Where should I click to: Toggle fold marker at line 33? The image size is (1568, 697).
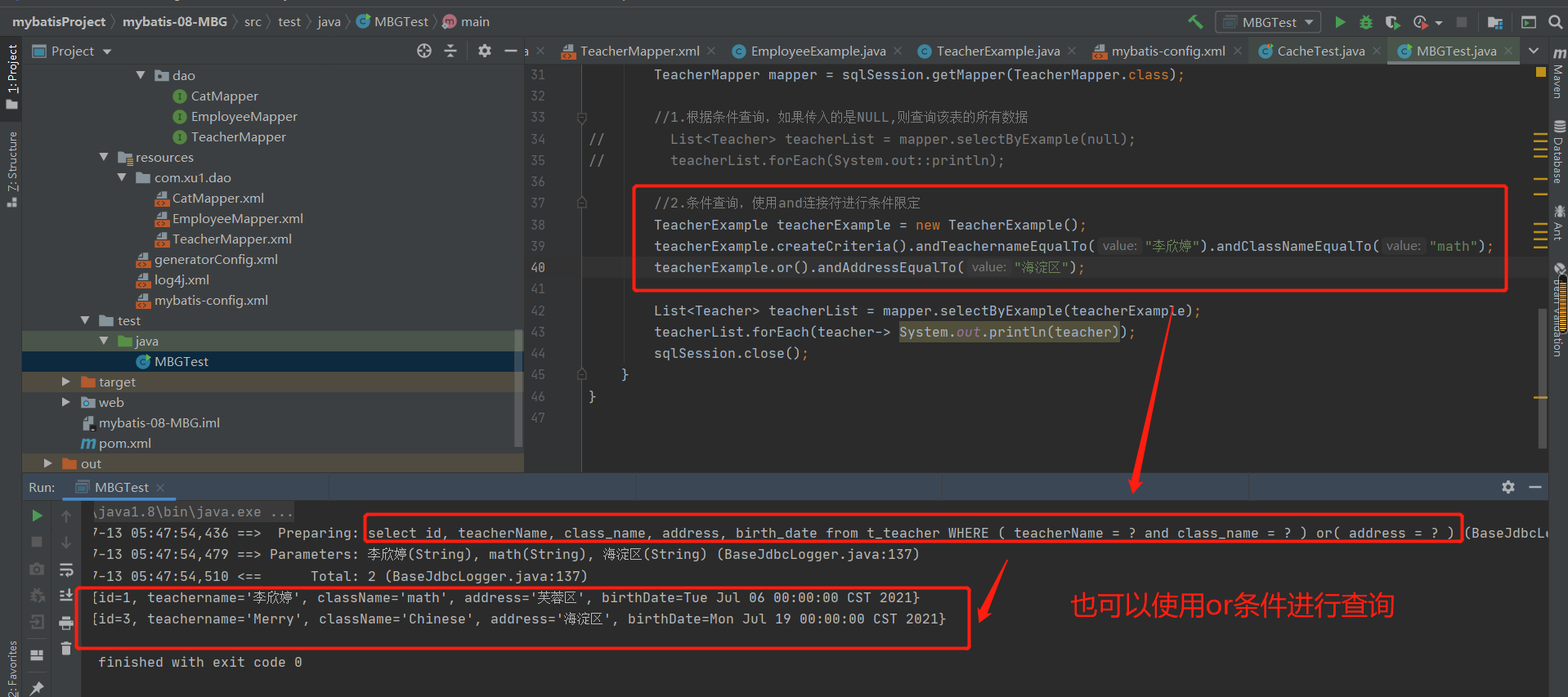pos(581,118)
